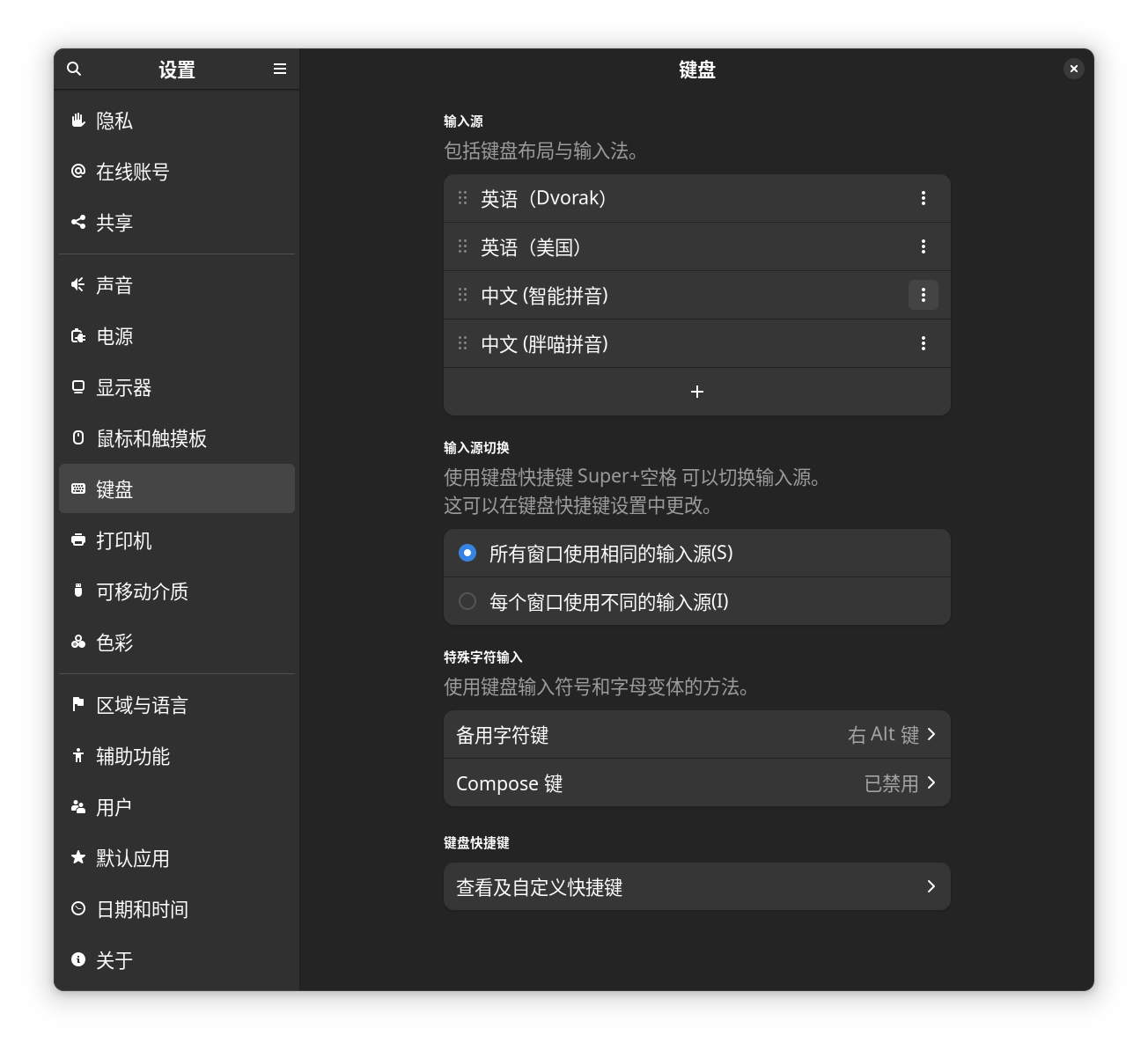This screenshot has height=1050, width=1148.
Task: Open 查看及自定义快捷键 via its chevron
Action: [931, 886]
